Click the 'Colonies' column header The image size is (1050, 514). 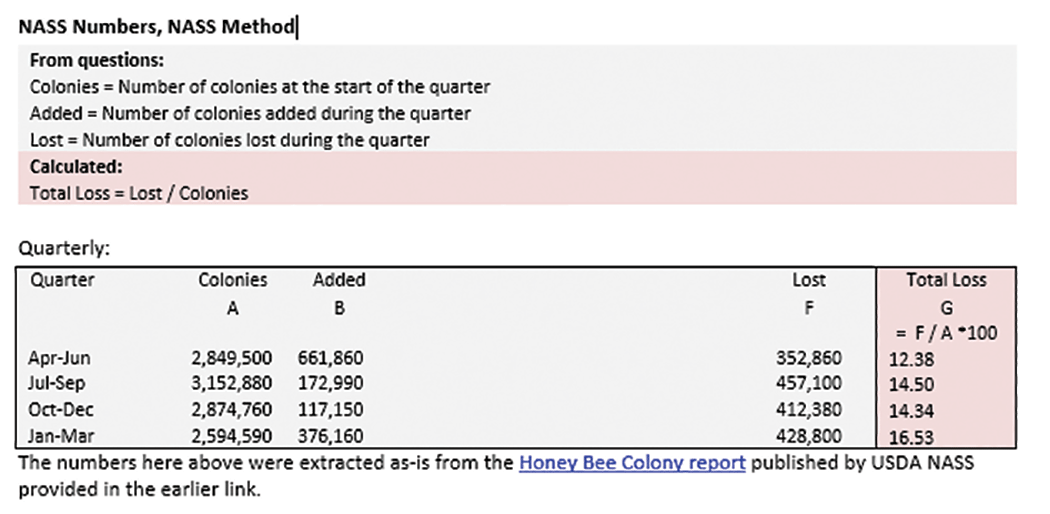(233, 280)
